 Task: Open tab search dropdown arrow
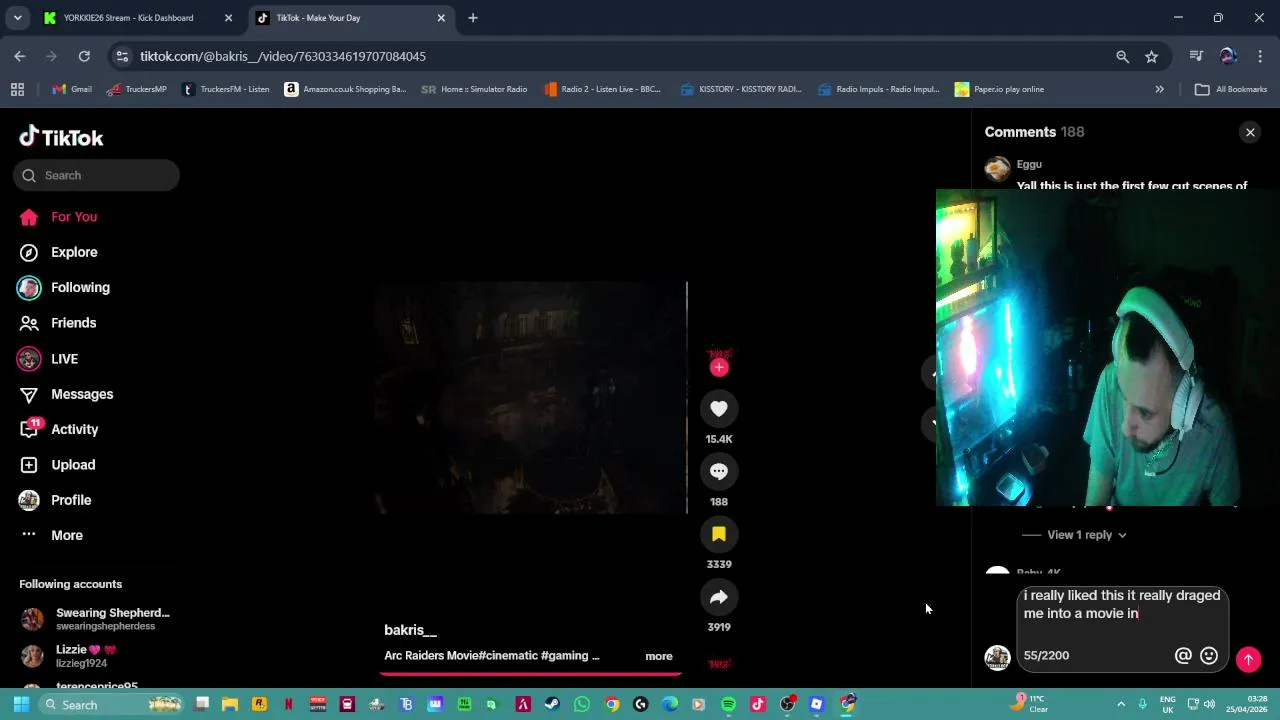click(17, 18)
